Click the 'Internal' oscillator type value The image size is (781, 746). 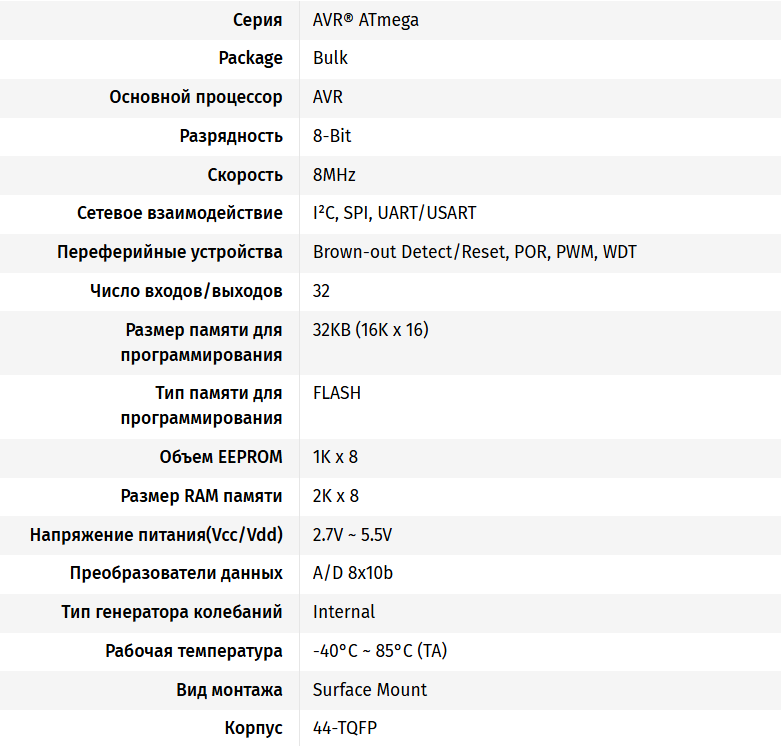click(344, 612)
